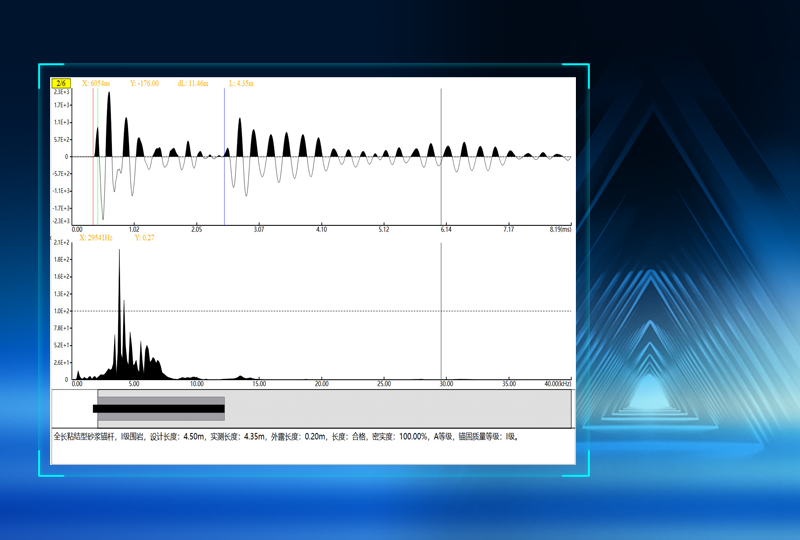The width and height of the screenshot is (800, 540).
Task: Click the light gray rock region right of anchor
Action: 400,410
